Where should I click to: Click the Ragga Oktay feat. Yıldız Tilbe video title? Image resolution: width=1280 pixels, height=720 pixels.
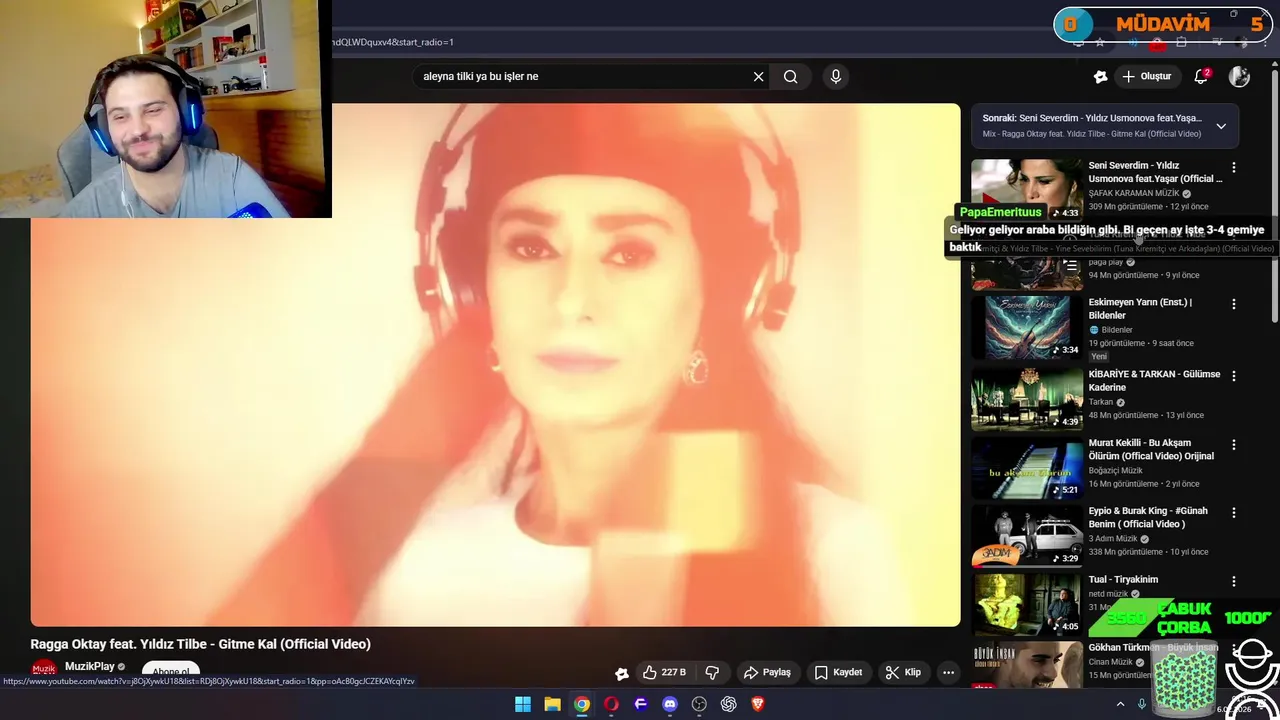(200, 644)
